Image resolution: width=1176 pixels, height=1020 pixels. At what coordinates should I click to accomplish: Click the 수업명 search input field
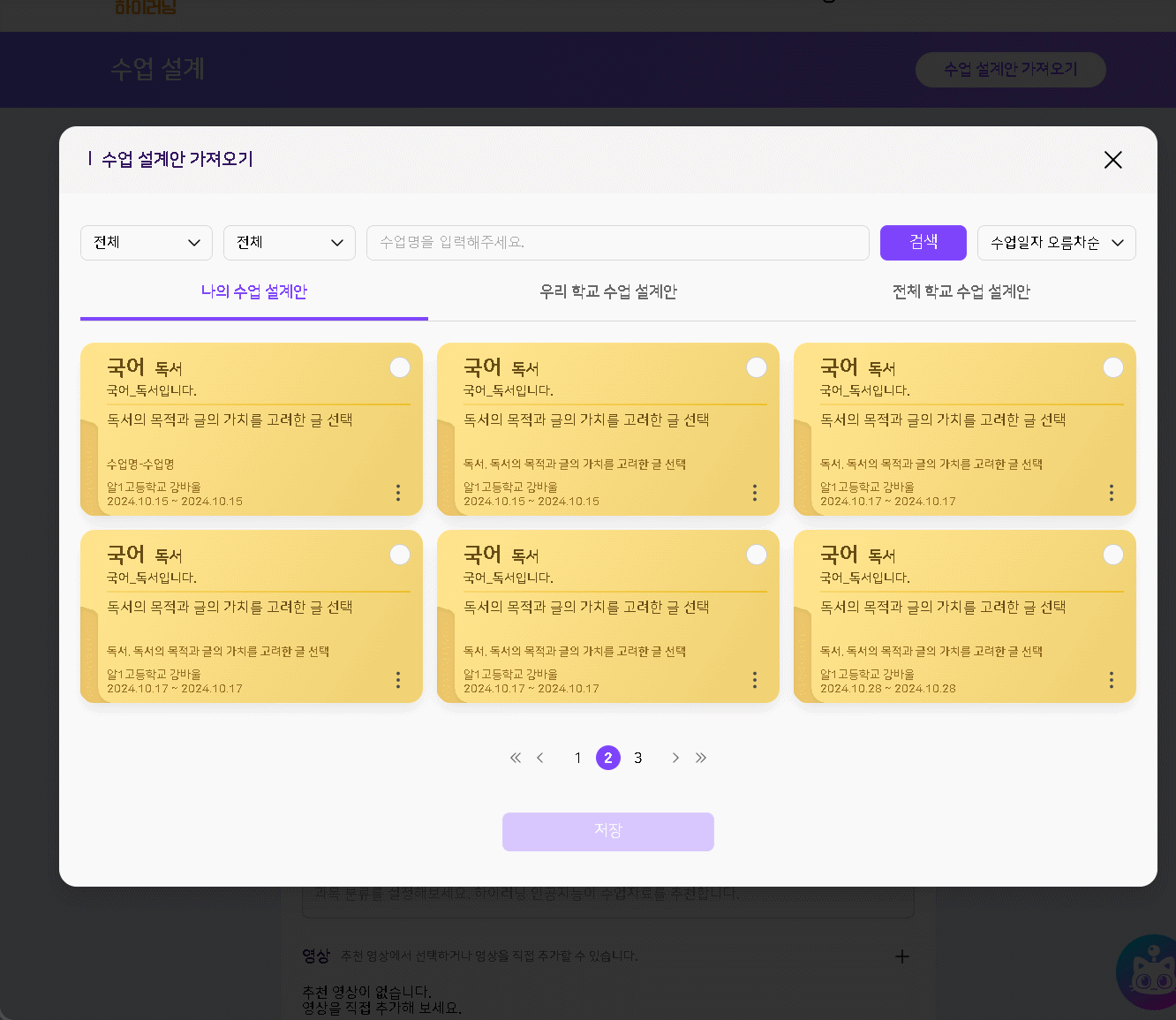pyautogui.click(x=617, y=243)
